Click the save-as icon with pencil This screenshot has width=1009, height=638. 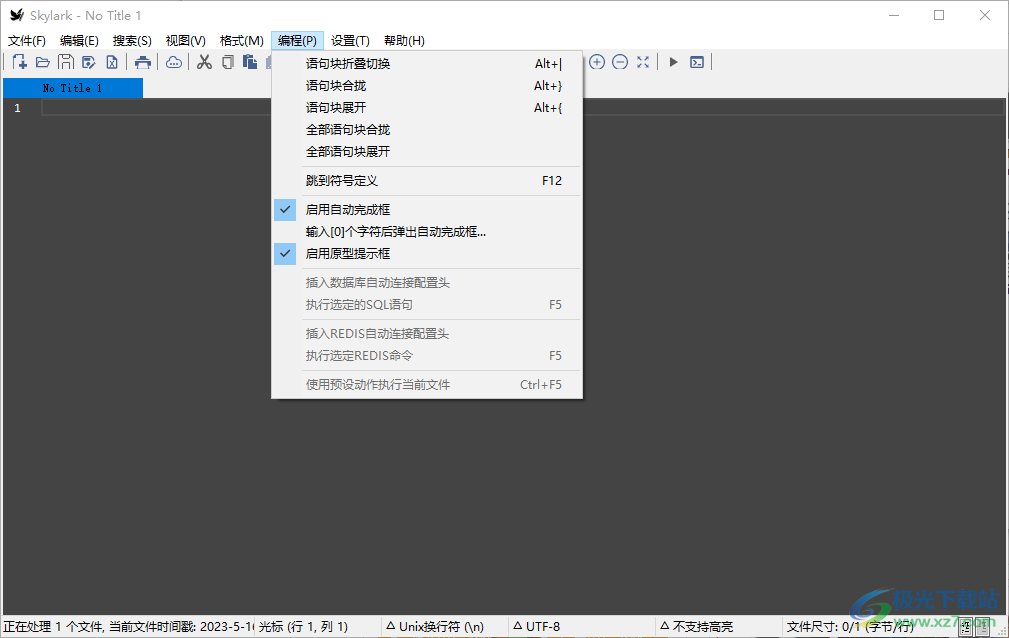tap(89, 62)
